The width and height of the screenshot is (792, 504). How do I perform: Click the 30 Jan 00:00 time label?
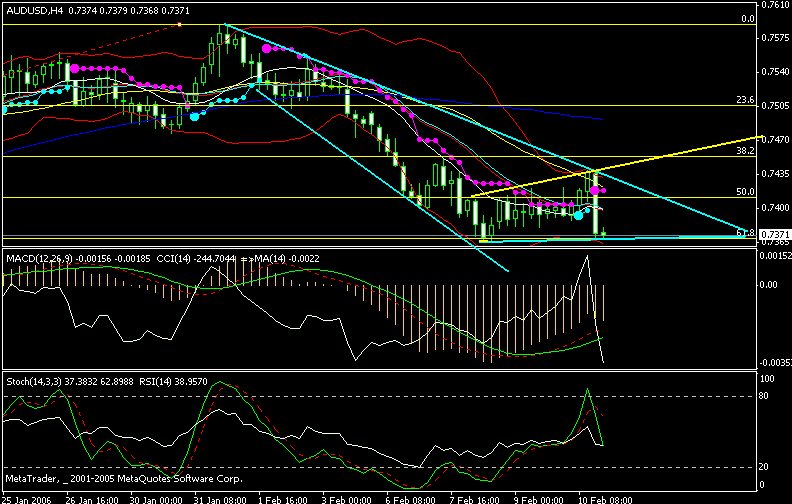pos(156,500)
